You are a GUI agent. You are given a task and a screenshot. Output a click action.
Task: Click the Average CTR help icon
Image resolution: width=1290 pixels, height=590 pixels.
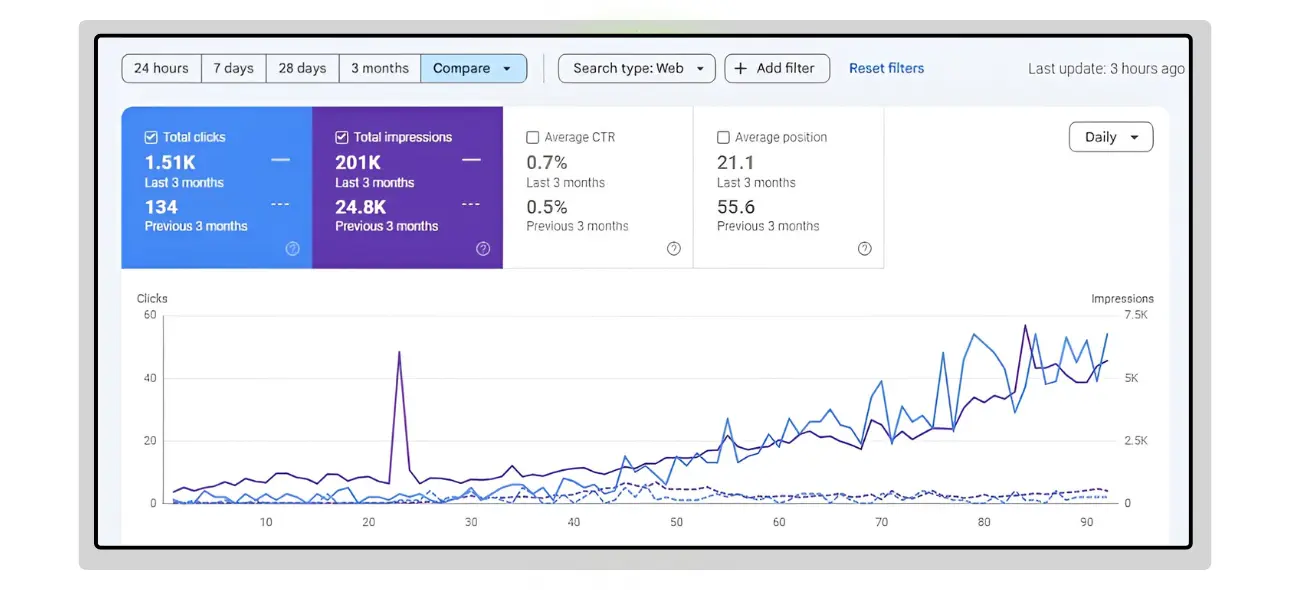pyautogui.click(x=674, y=248)
